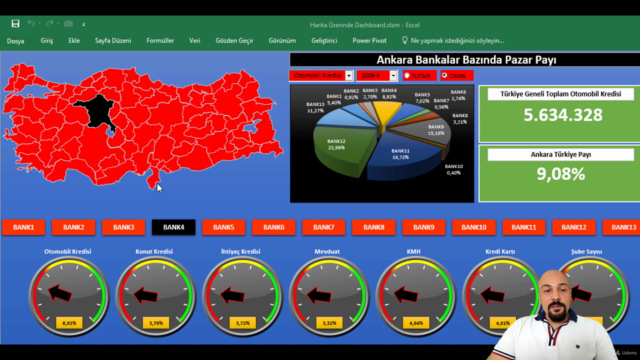Click the KMH gauge
Screen dimensions: 640x360
416,297
